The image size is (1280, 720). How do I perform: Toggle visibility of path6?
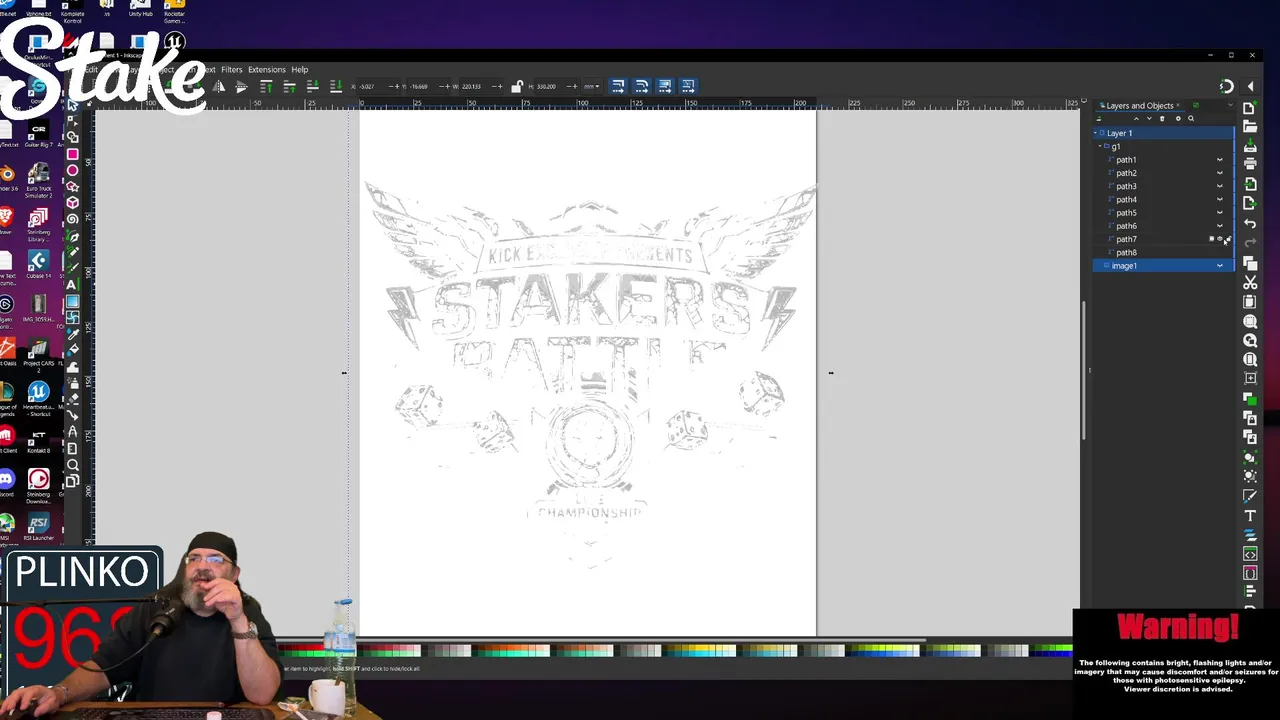1220,226
